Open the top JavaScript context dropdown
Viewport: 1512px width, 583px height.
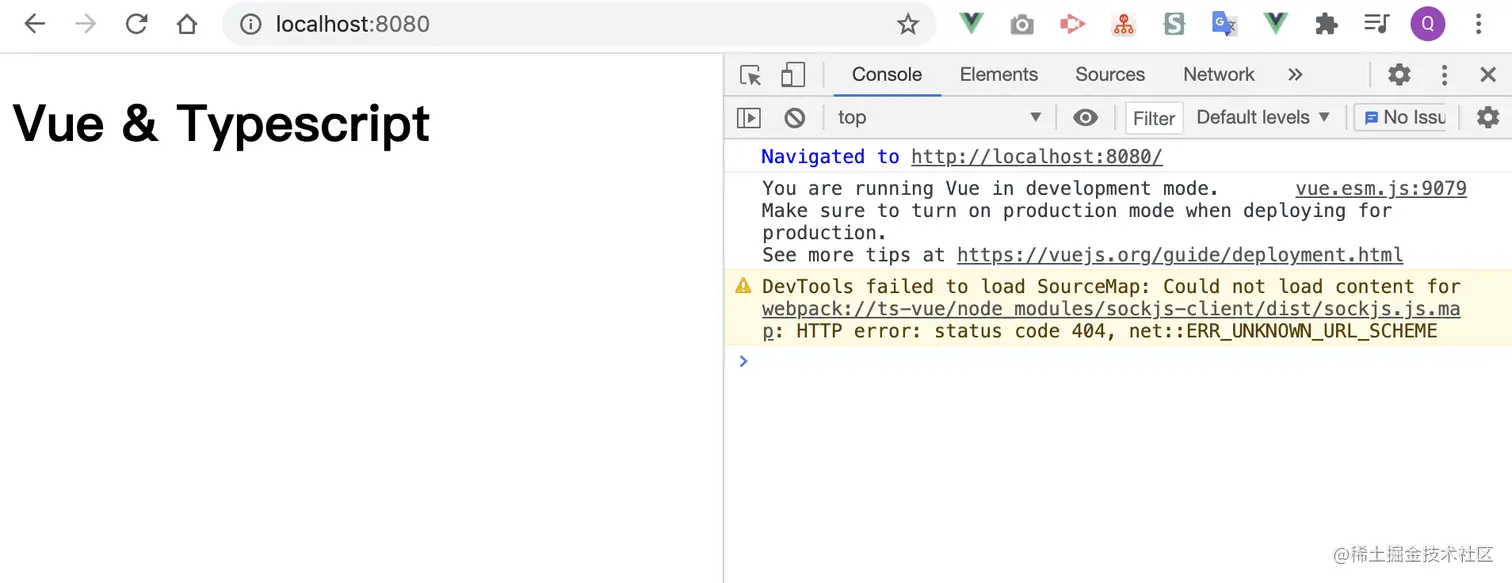[x=940, y=118]
